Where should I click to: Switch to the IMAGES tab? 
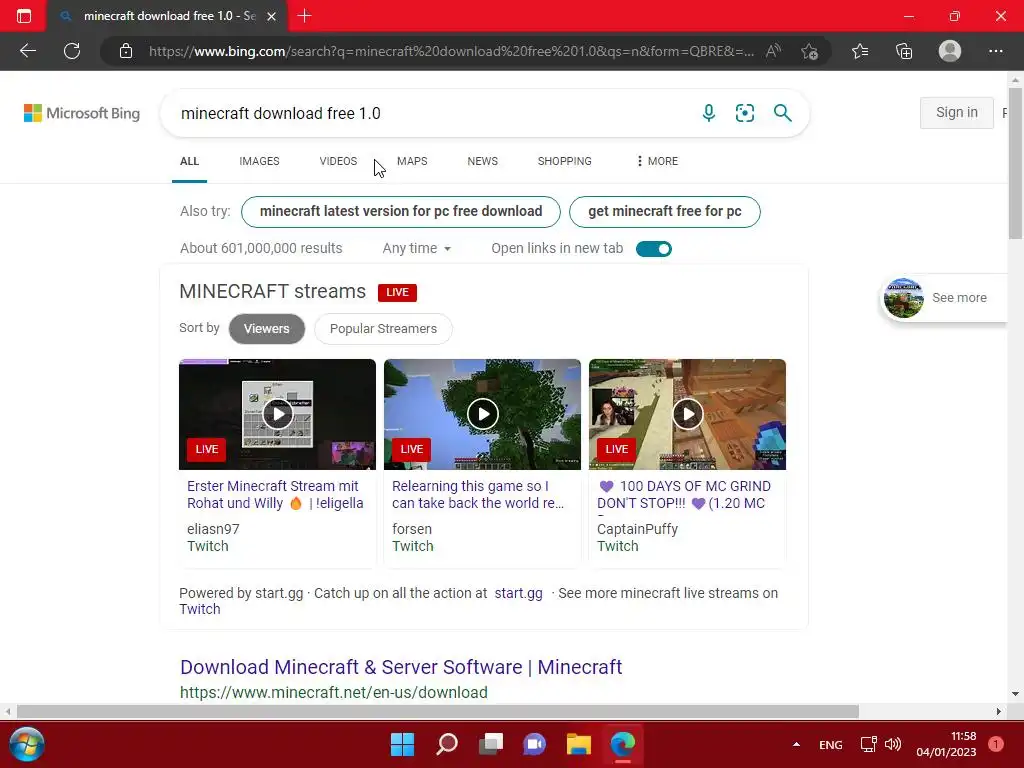click(x=259, y=161)
